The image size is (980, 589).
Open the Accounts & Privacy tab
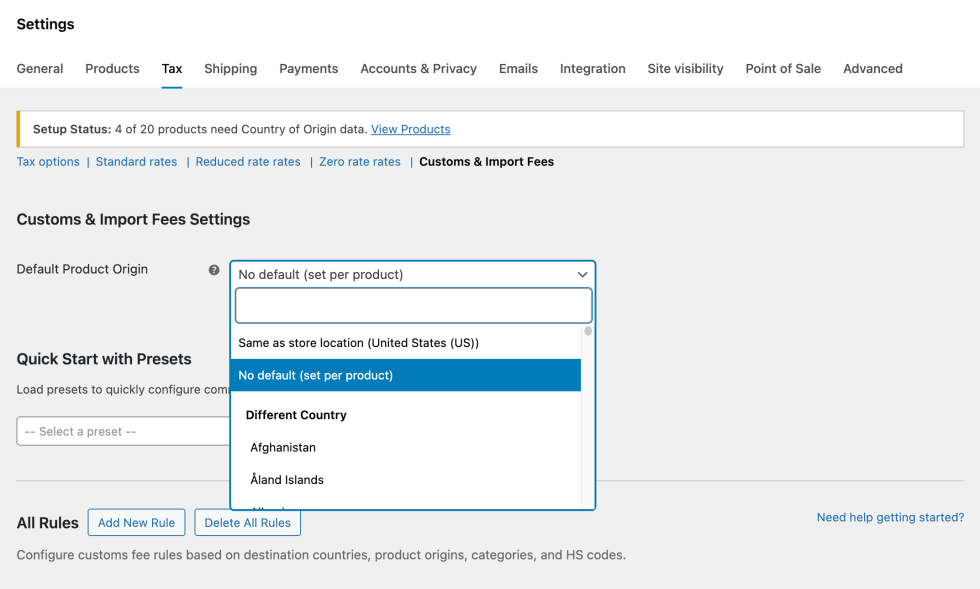419,69
